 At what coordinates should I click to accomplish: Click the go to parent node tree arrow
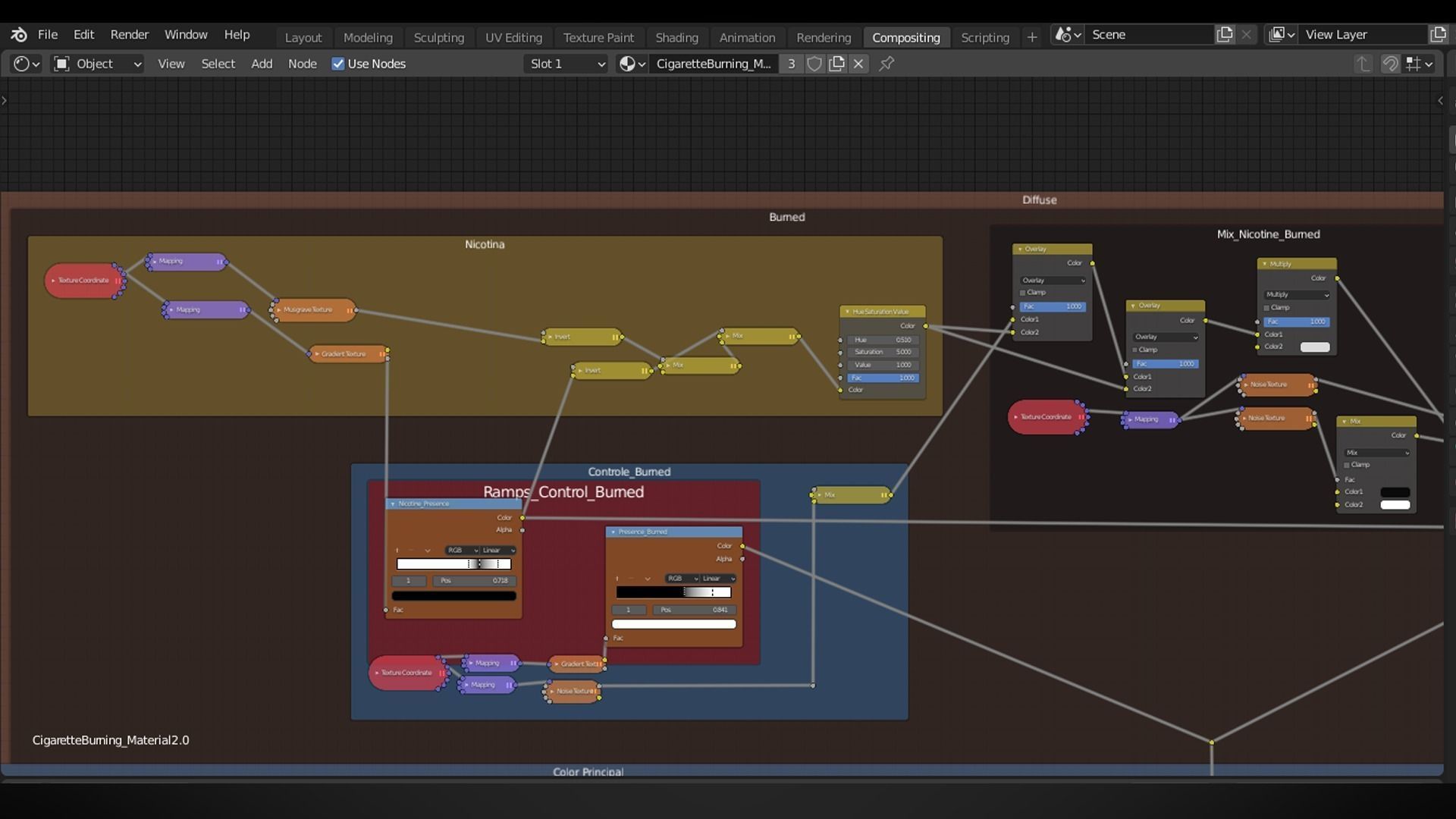1363,64
